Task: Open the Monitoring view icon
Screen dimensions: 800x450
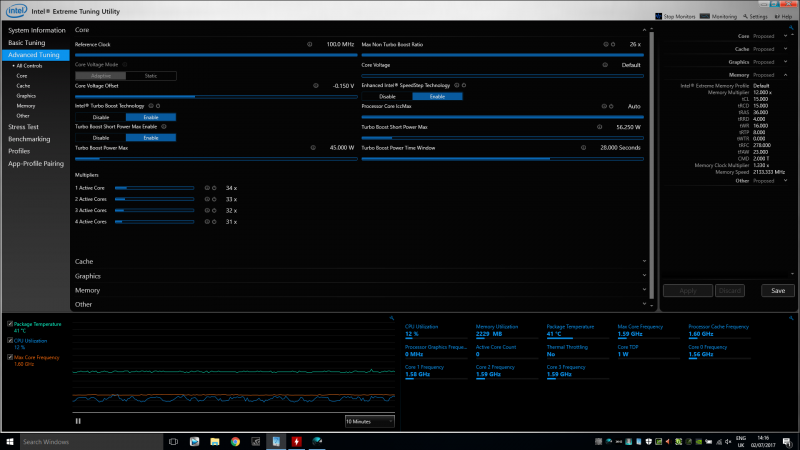Action: 705,16
